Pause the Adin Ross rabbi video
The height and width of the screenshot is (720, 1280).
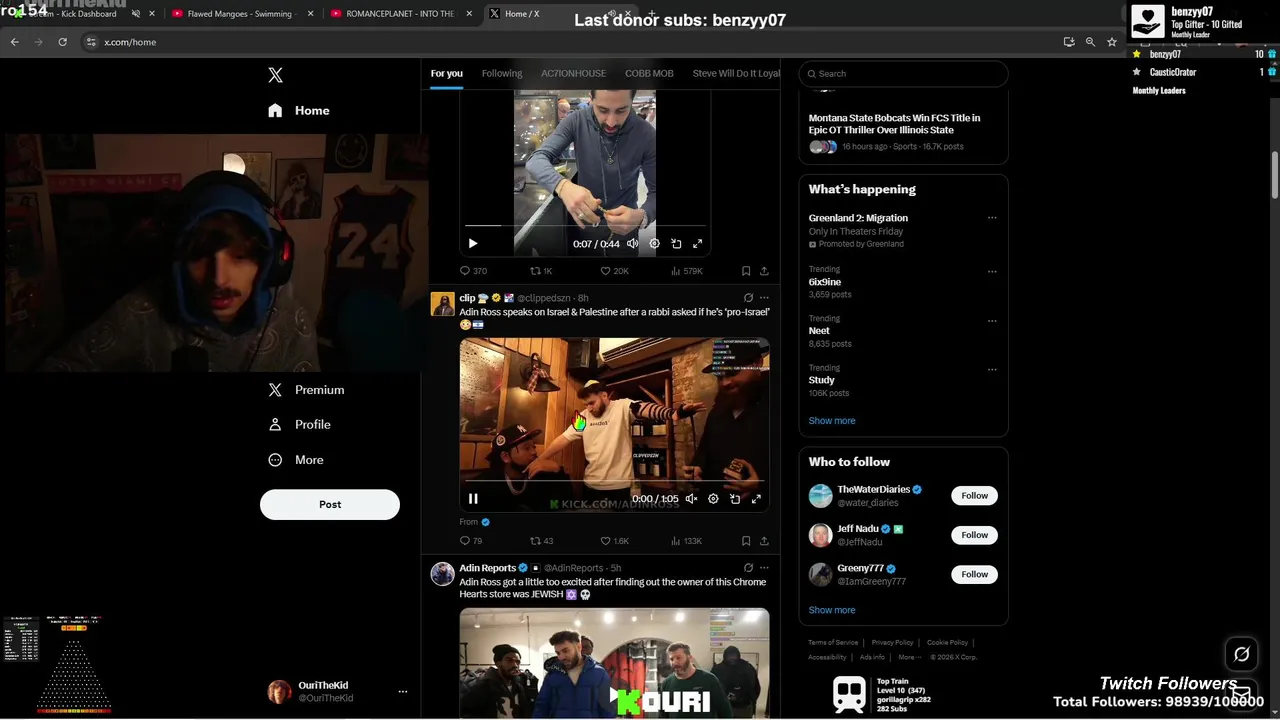point(473,499)
